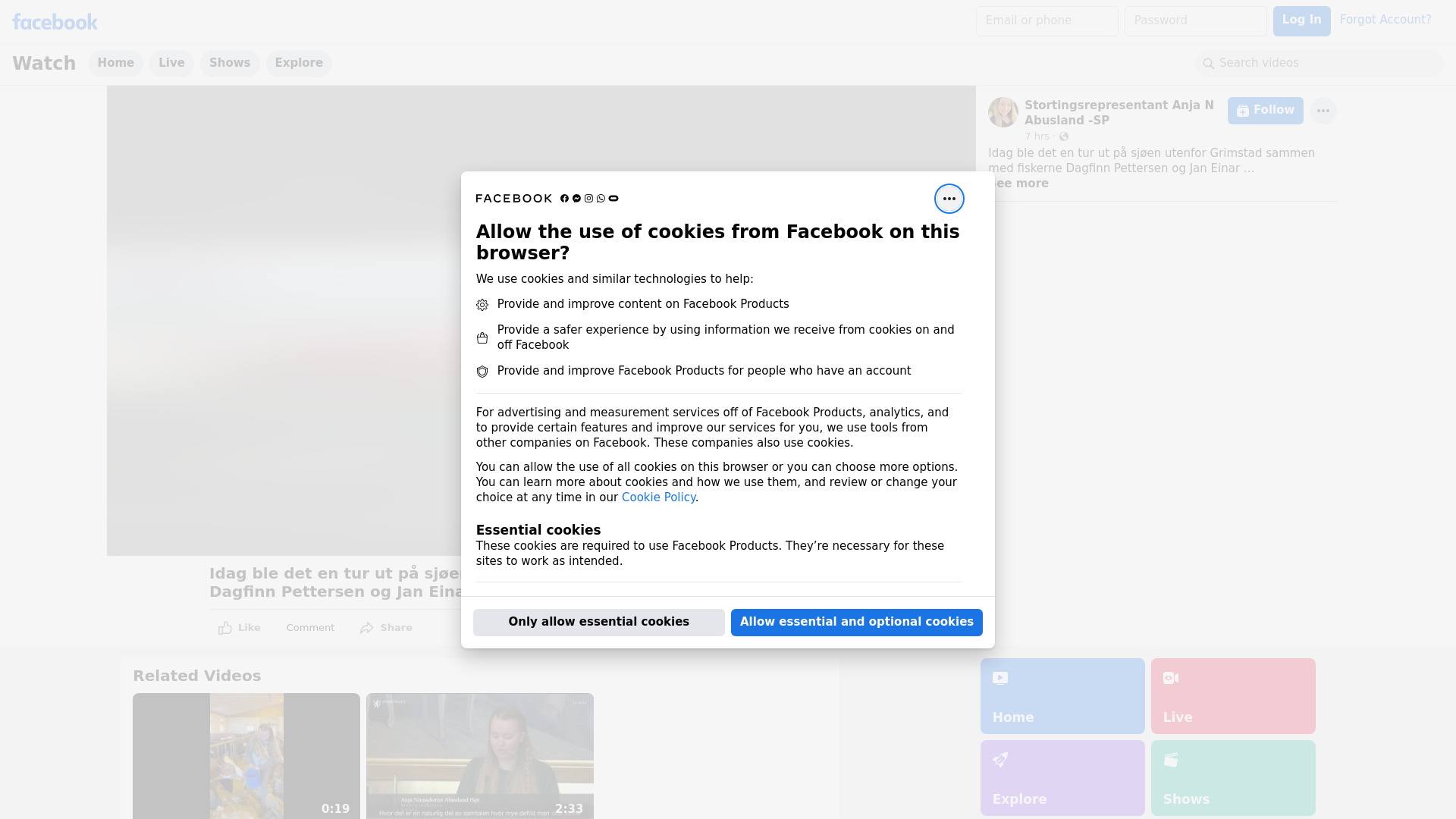Open the 2:33 related video thumbnail

coord(479,755)
